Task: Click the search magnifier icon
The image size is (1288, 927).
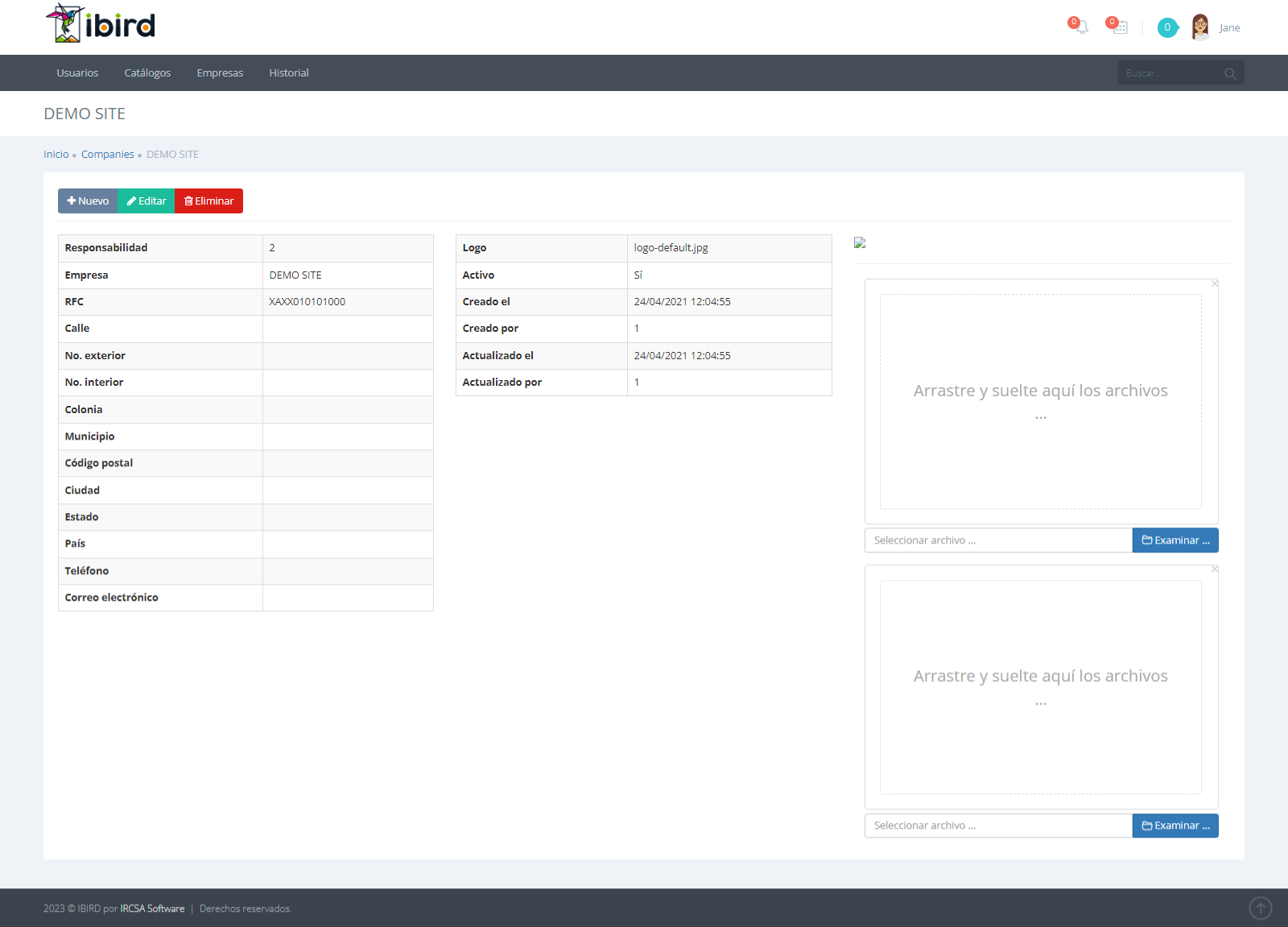Action: click(x=1230, y=73)
